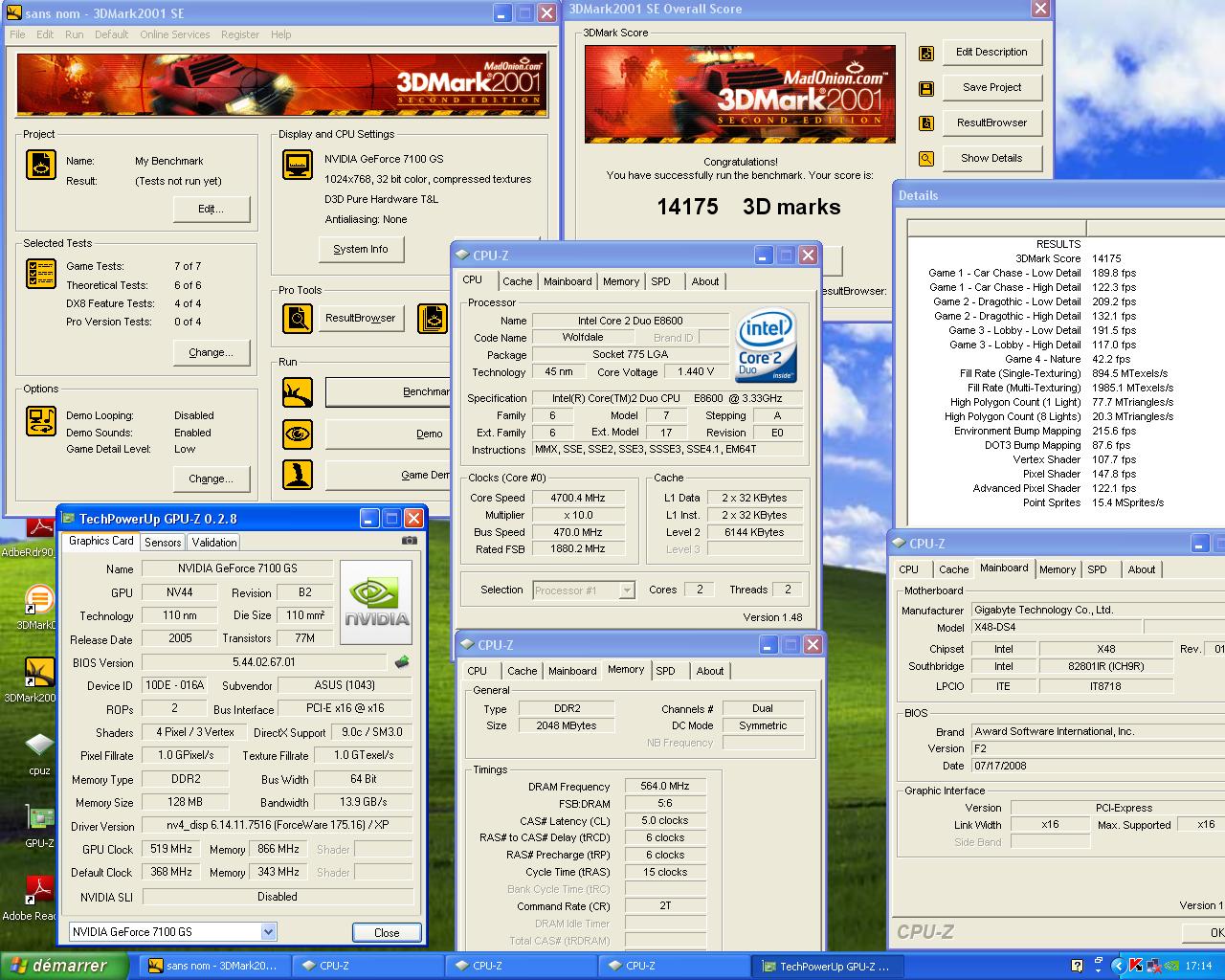Click the mainboard Model X48-DS4 field
The image size is (1225, 980).
[1056, 628]
